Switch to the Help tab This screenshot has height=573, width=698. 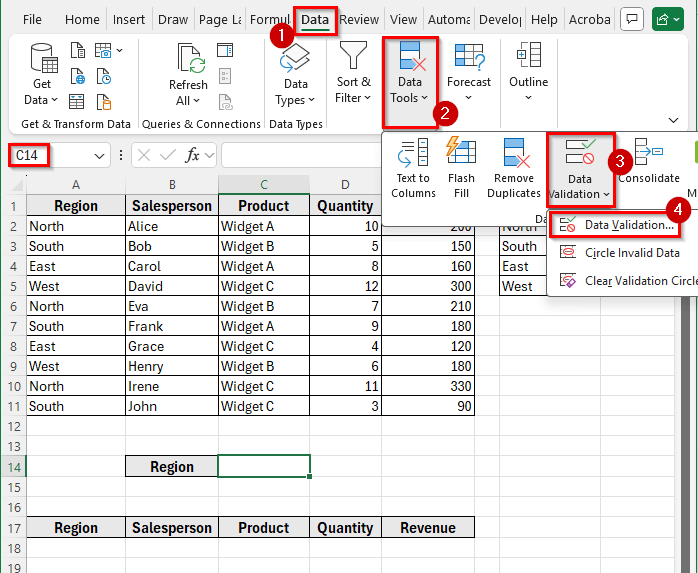544,20
